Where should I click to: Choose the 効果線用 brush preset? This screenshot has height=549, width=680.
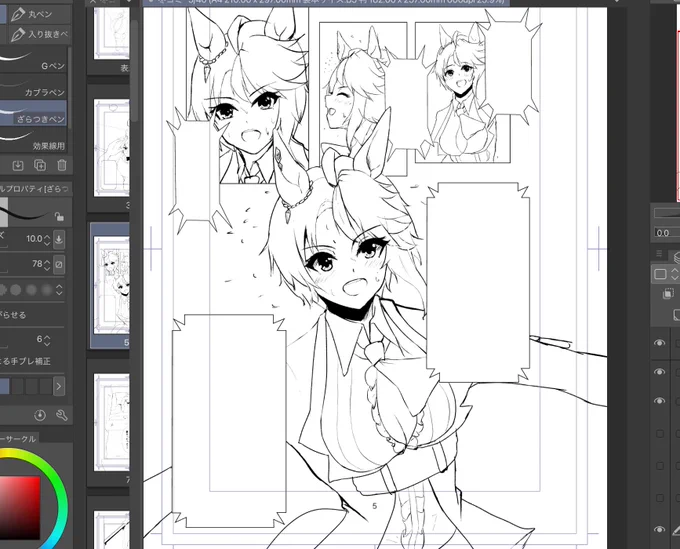33,140
